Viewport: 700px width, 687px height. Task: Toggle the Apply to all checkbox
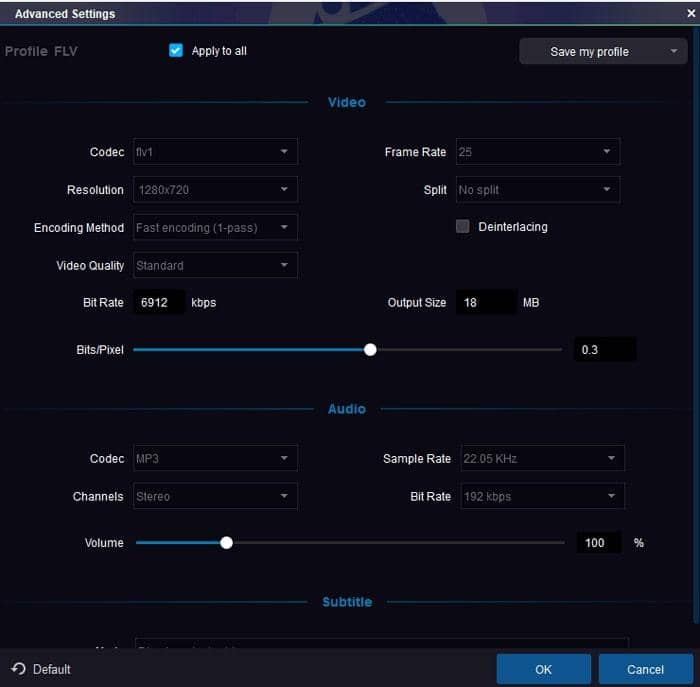coord(177,51)
